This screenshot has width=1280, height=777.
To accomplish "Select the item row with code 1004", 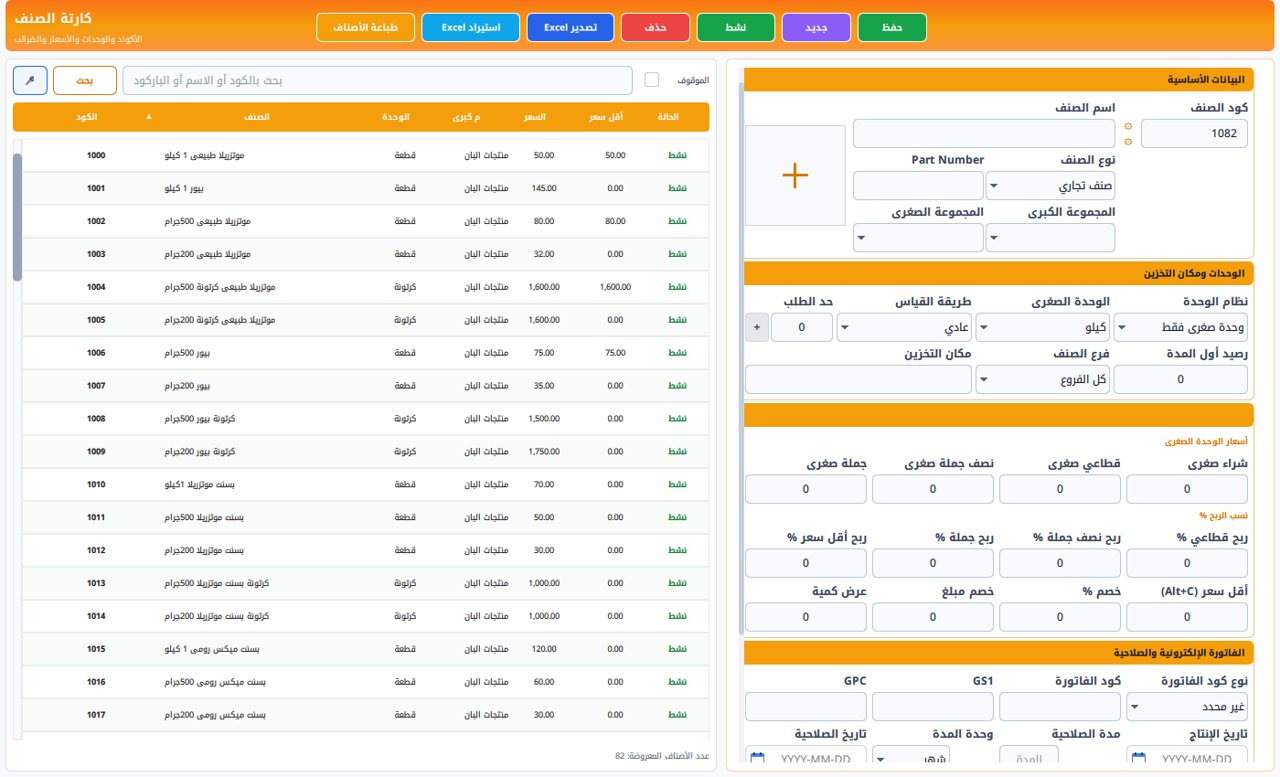I will pos(365,287).
